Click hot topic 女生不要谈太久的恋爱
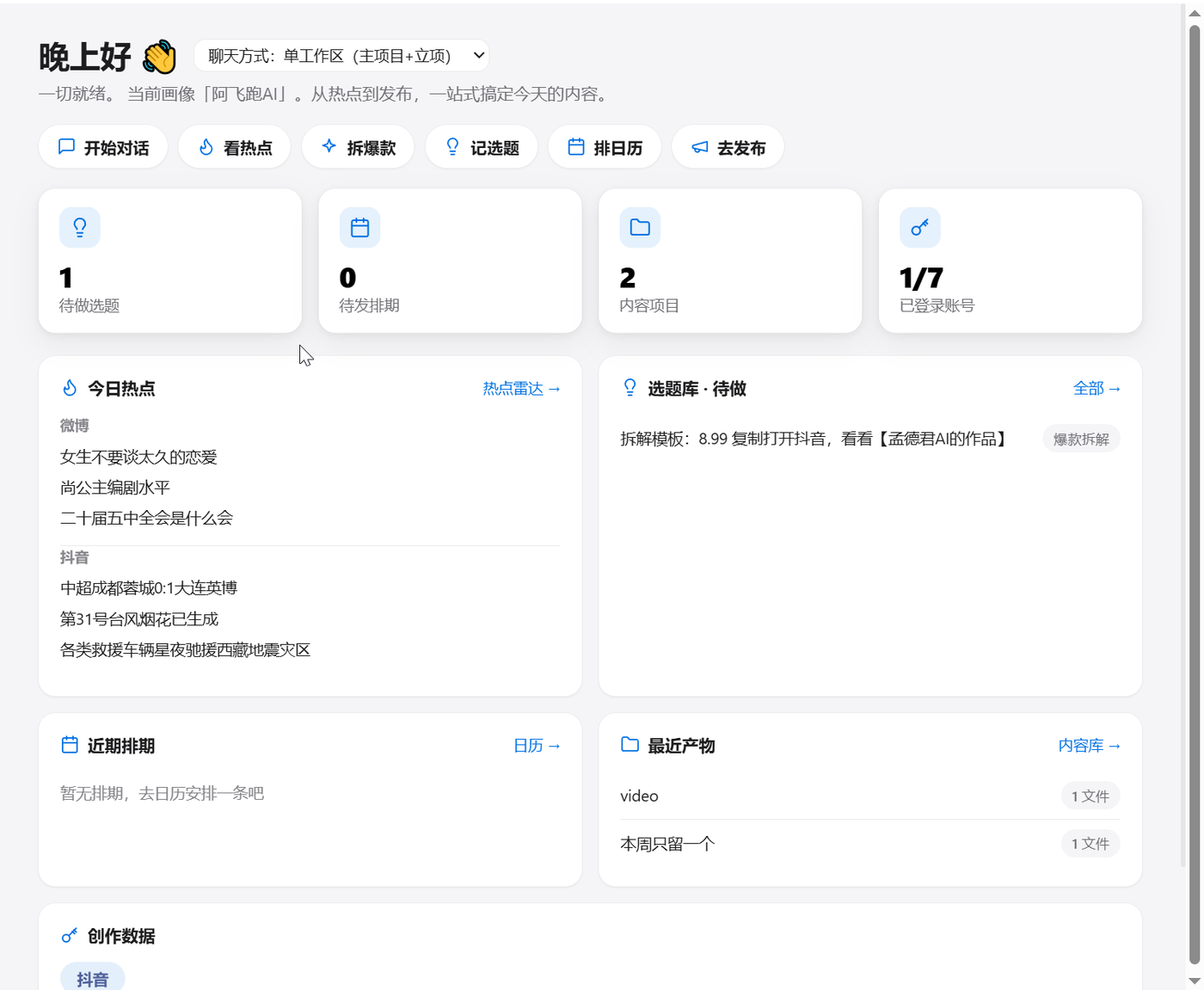This screenshot has height=990, width=1204. tap(138, 457)
